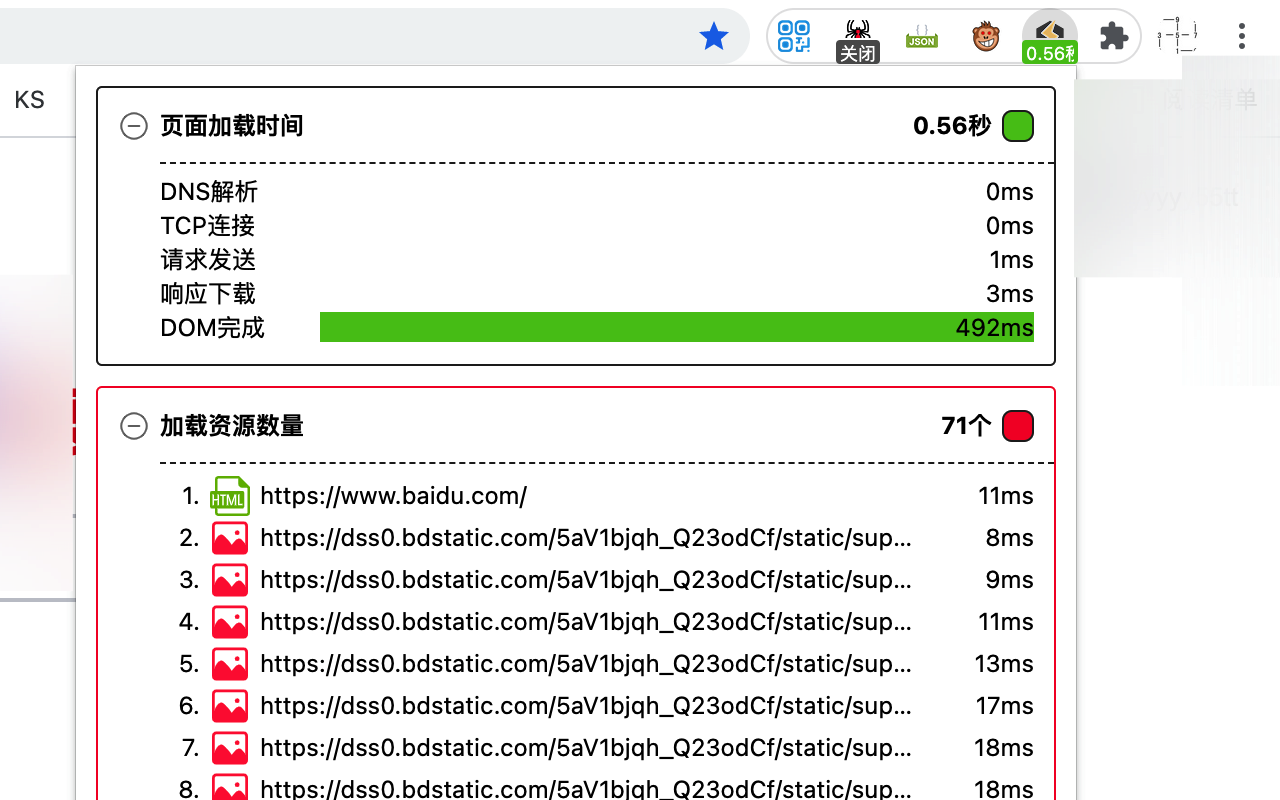Open the JSON extension icon

[922, 37]
